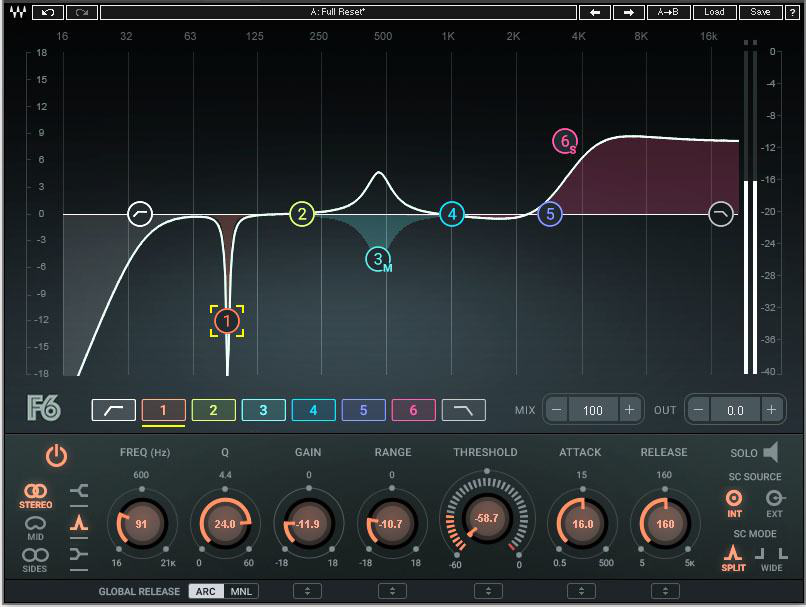806x607 pixels.
Task: Copy setup A to B
Action: click(x=668, y=12)
